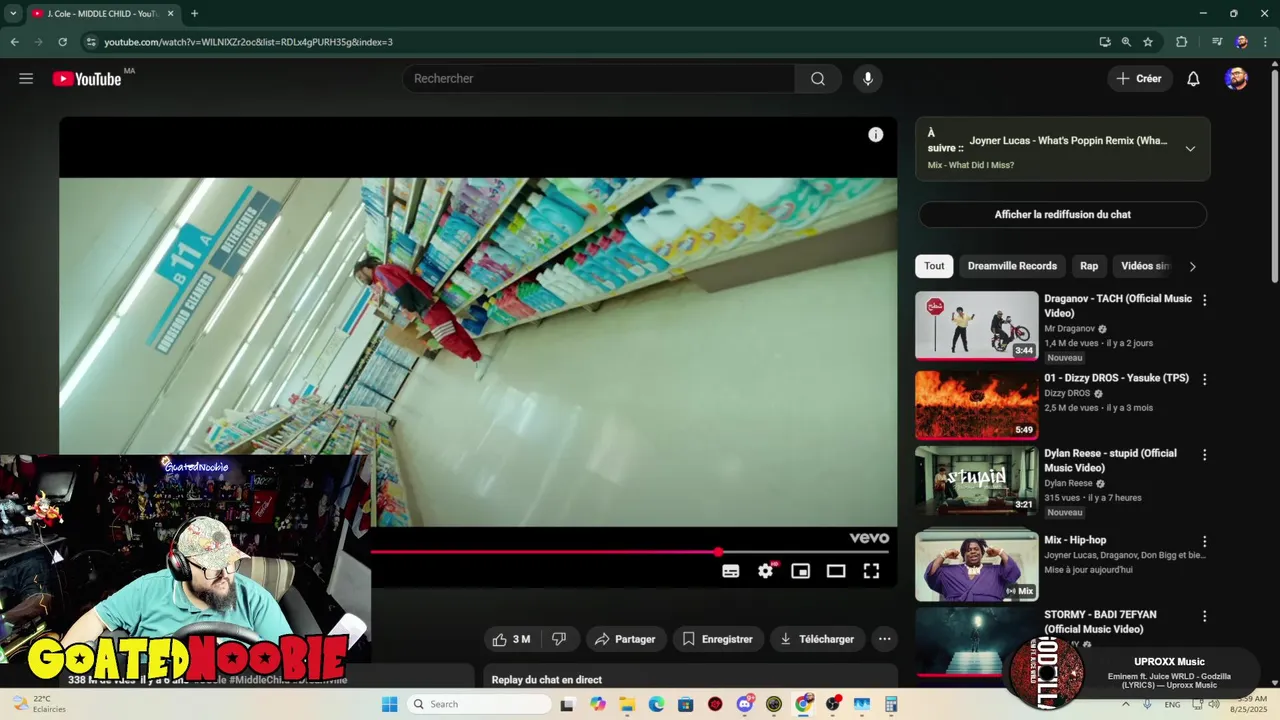Select the Rap filter chip
1280x720 pixels.
pos(1089,266)
